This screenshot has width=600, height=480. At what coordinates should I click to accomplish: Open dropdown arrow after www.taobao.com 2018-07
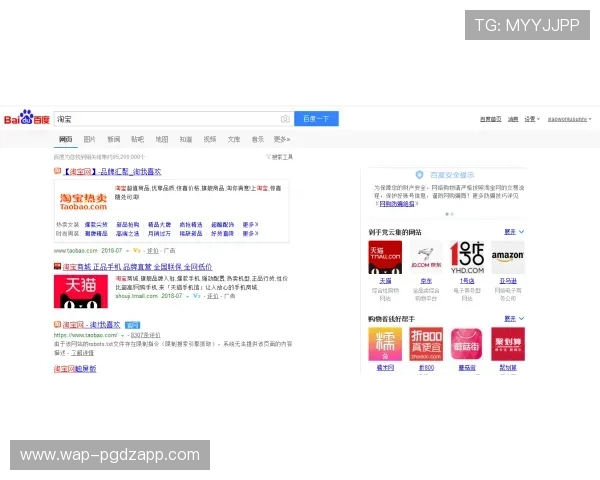127,251
